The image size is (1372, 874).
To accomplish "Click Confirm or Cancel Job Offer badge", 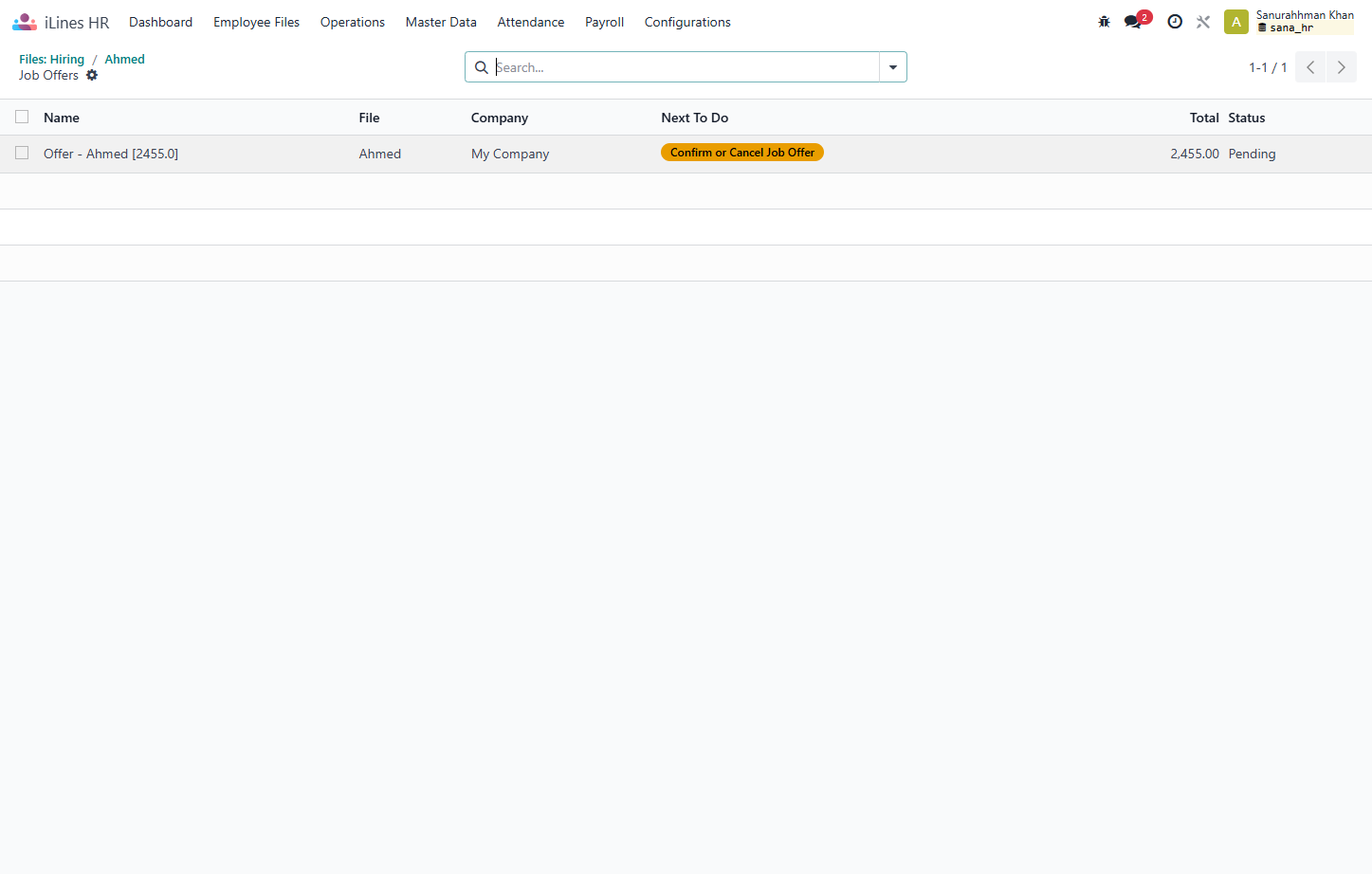I will [742, 153].
